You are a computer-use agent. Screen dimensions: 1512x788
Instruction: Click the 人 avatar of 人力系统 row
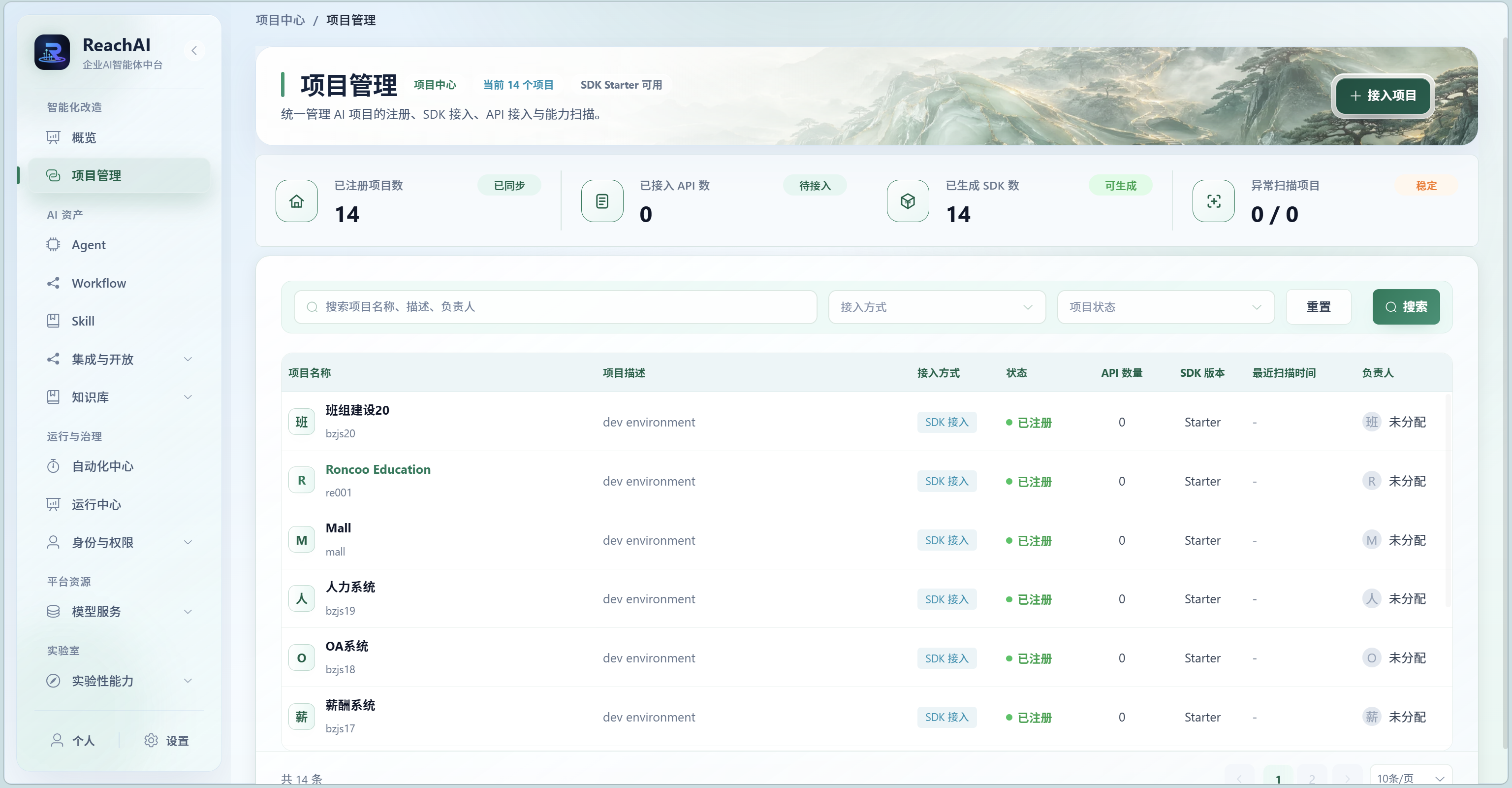click(x=302, y=598)
